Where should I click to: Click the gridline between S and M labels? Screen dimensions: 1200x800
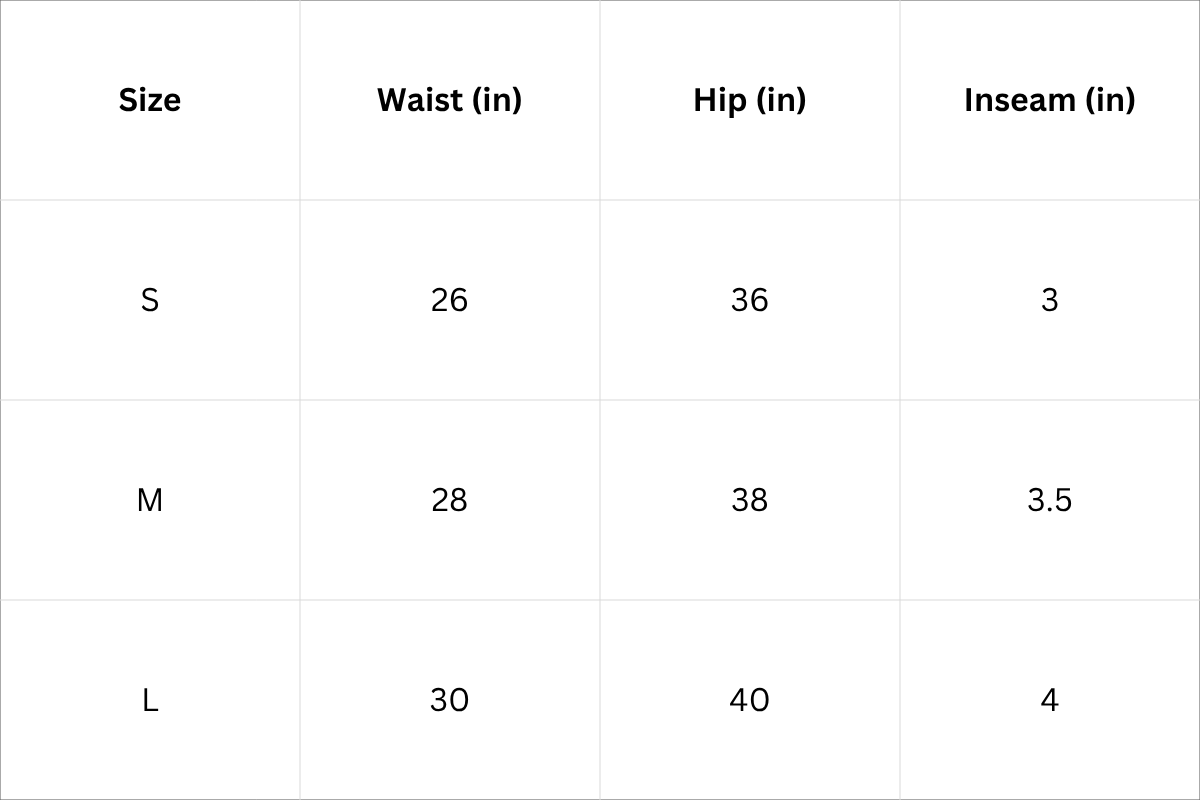150,400
